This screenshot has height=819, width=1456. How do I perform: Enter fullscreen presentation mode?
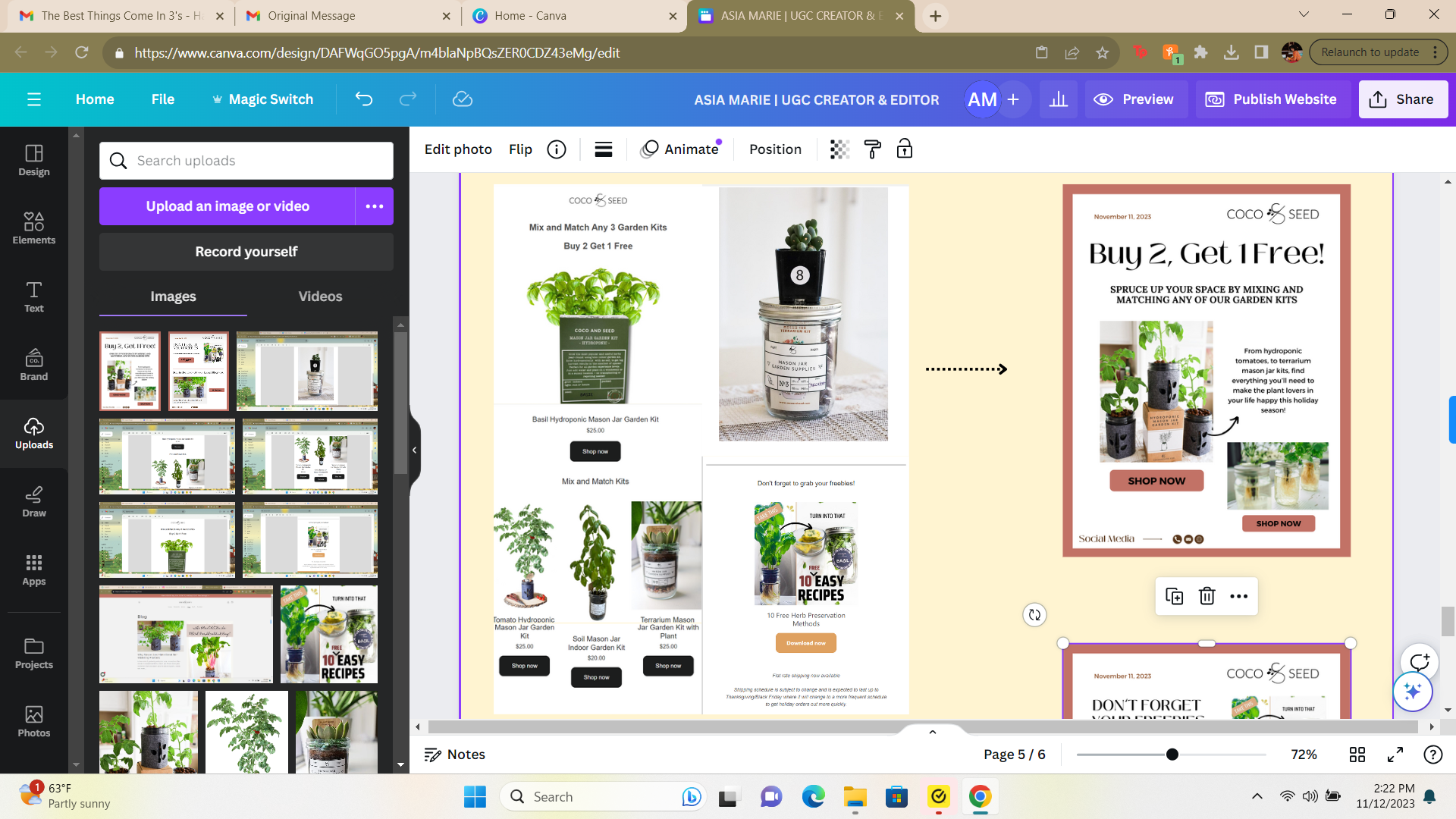[x=1395, y=755]
